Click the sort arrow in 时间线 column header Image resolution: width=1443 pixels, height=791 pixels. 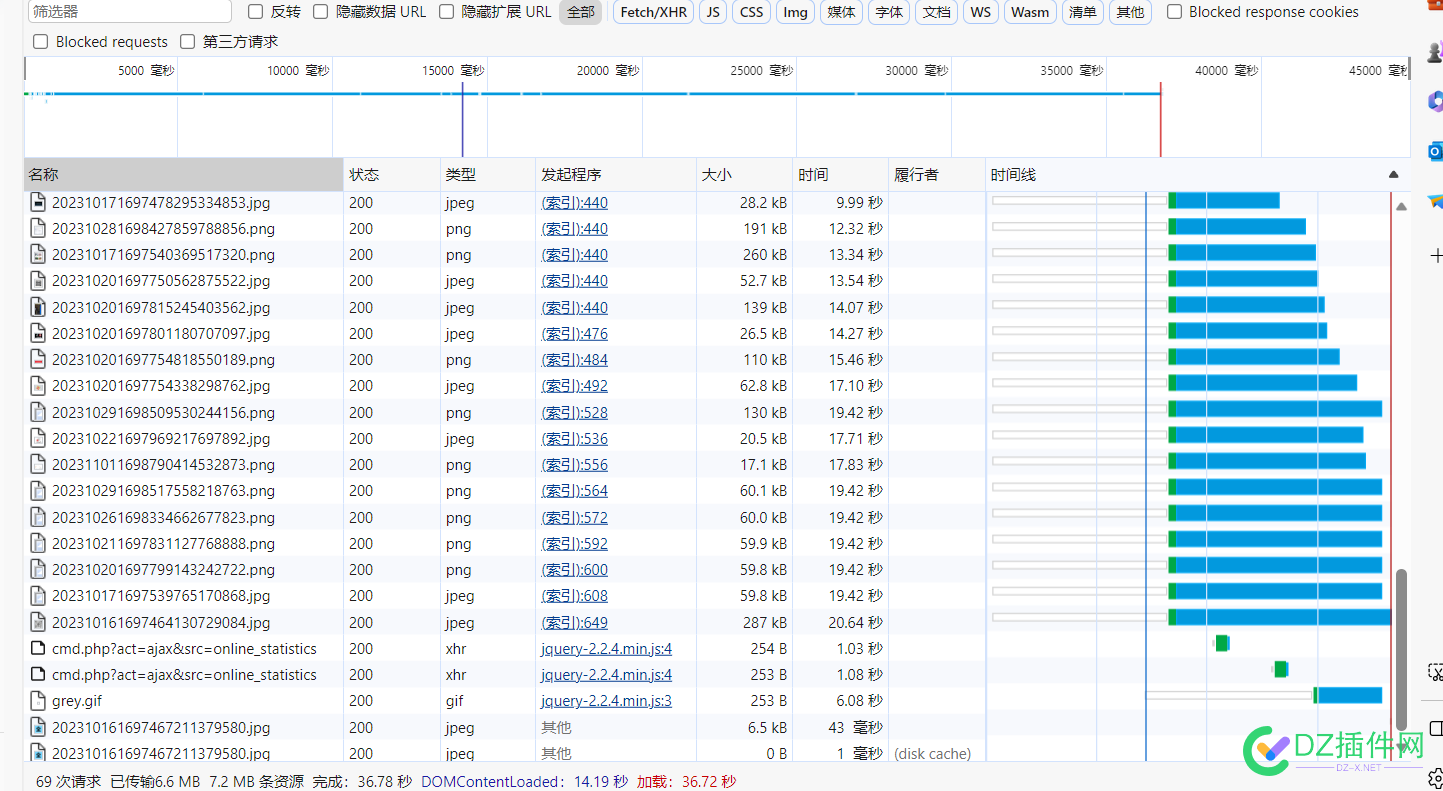pos(1394,175)
